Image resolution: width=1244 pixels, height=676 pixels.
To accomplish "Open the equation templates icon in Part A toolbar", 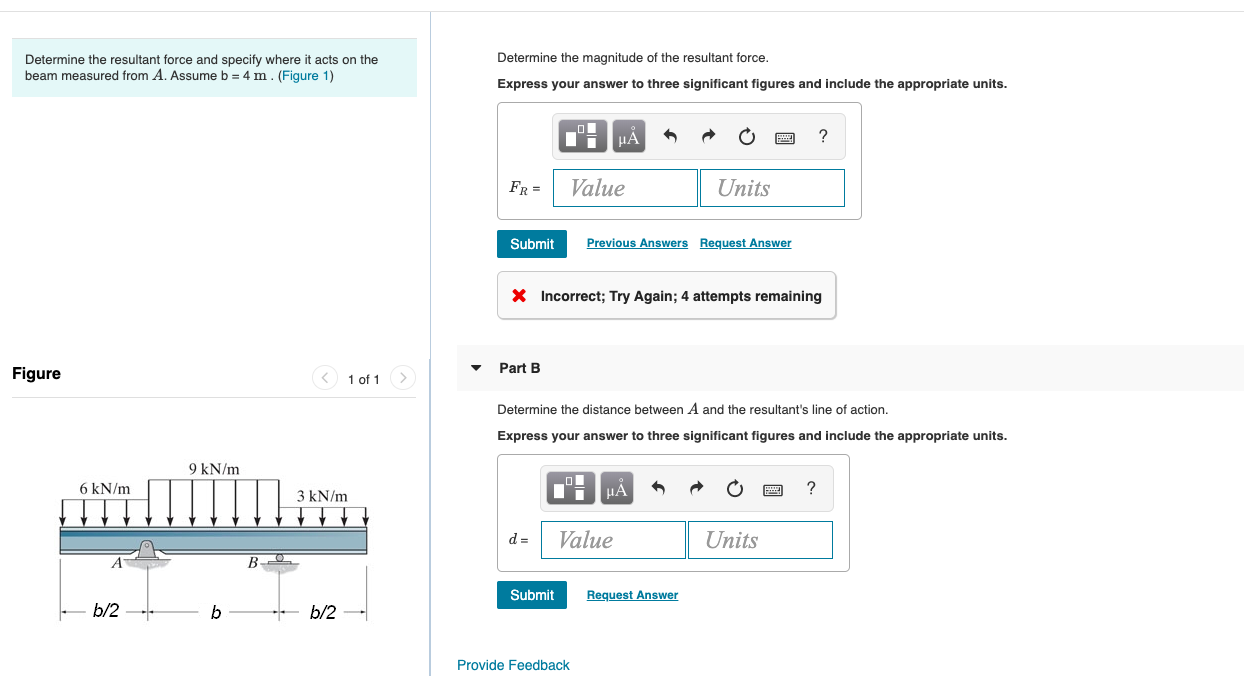I will tap(581, 136).
